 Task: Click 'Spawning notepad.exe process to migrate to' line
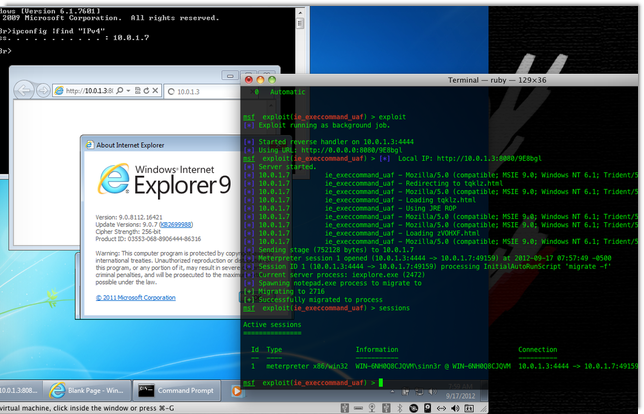click(333, 283)
